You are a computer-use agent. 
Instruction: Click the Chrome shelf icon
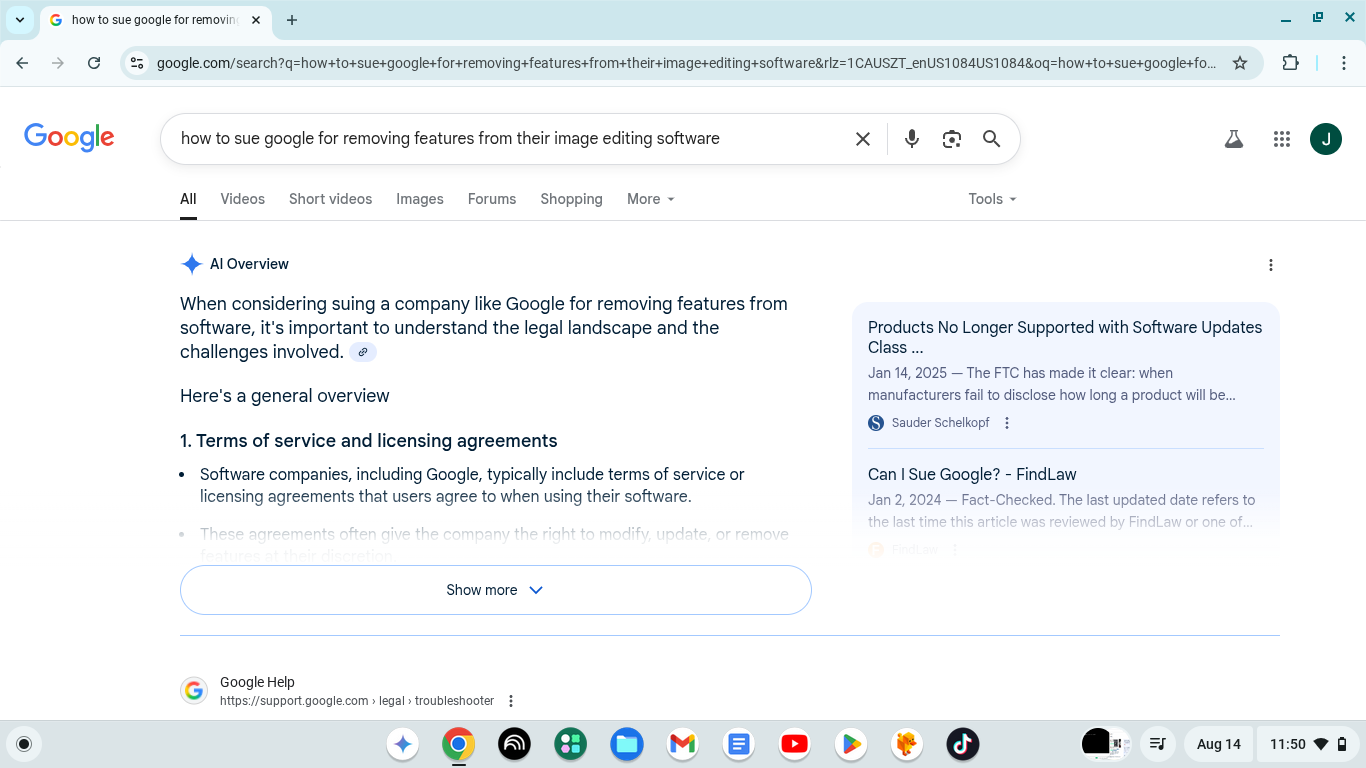pos(459,744)
